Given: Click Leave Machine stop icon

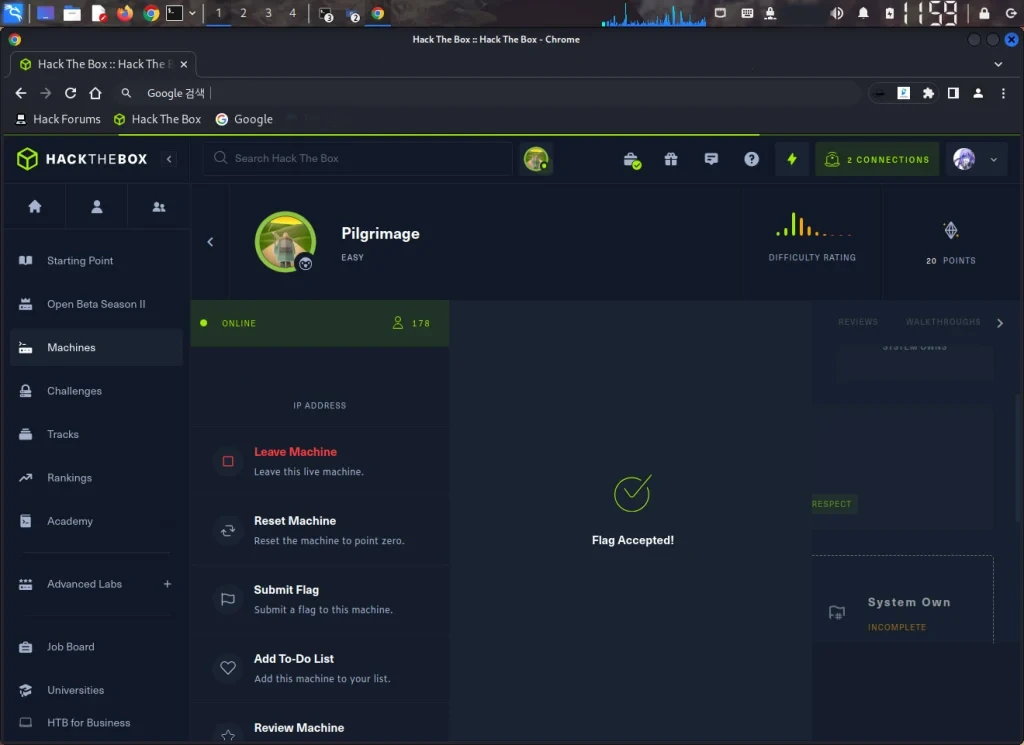Looking at the screenshot, I should pos(228,461).
